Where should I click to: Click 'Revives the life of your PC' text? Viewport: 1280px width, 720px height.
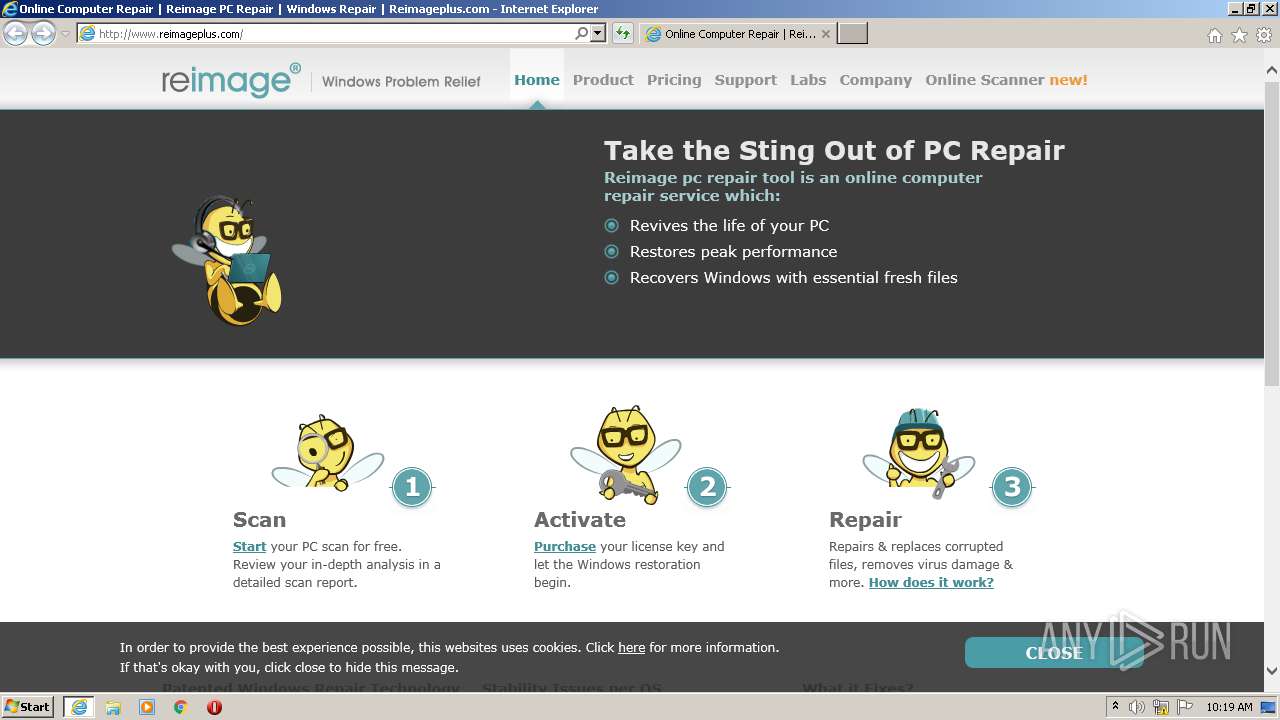coord(729,226)
